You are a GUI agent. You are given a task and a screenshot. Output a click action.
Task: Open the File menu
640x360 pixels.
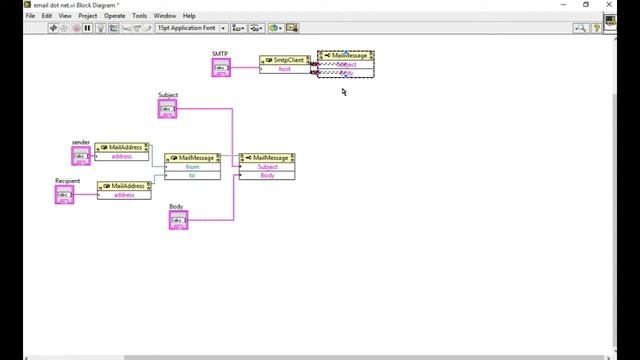[30, 16]
